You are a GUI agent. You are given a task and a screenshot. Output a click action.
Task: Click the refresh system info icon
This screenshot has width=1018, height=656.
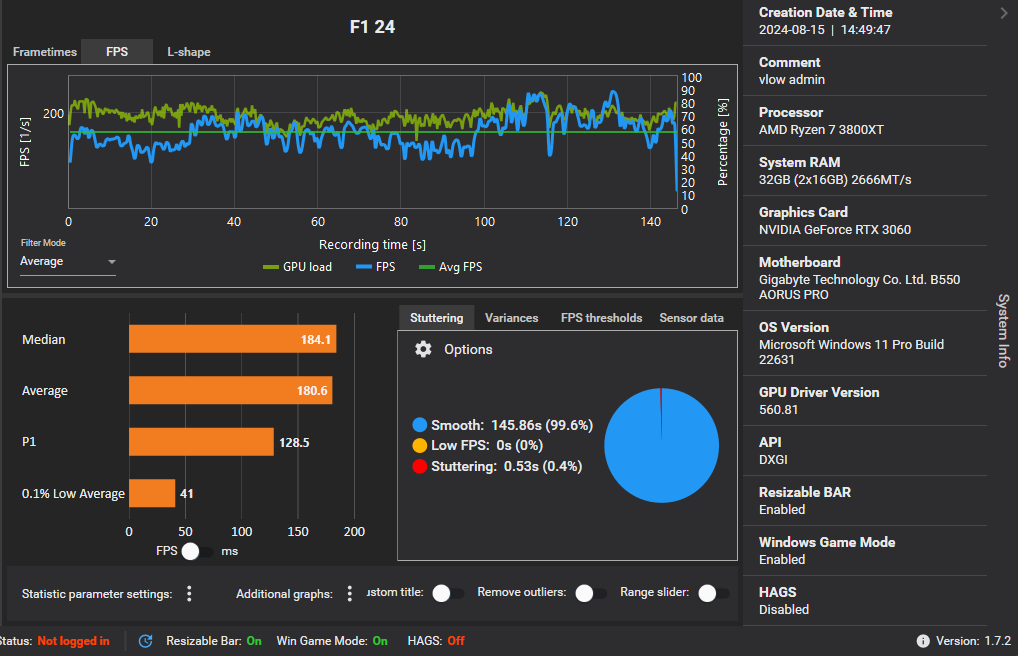coord(145,641)
